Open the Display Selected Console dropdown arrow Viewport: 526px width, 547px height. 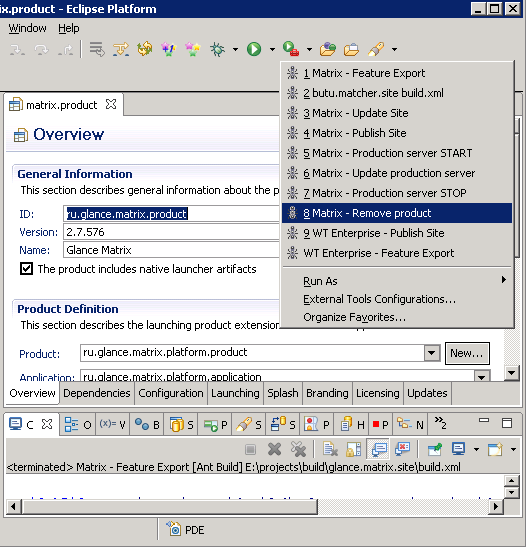point(476,450)
